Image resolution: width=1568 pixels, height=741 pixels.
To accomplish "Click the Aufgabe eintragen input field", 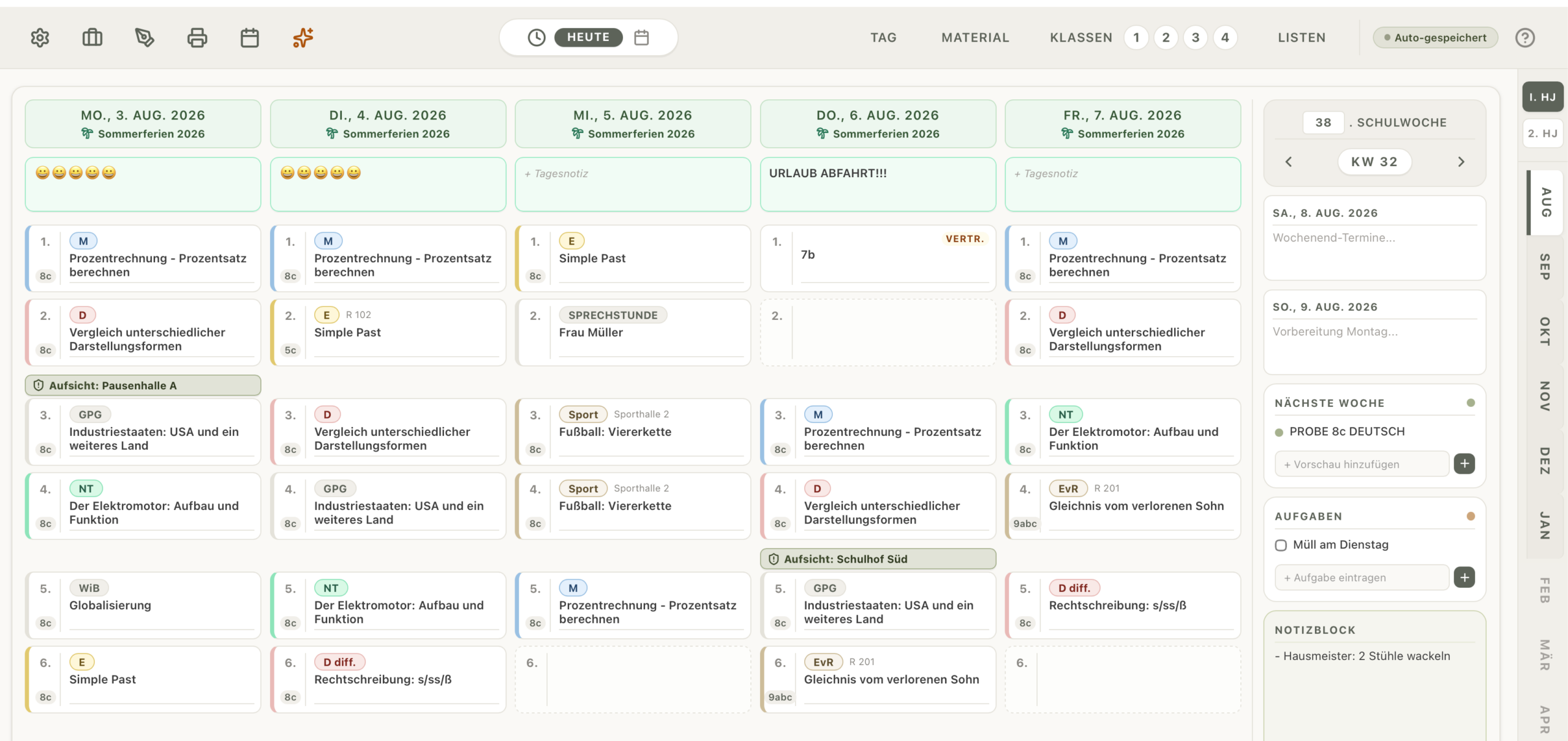I will [1362, 577].
